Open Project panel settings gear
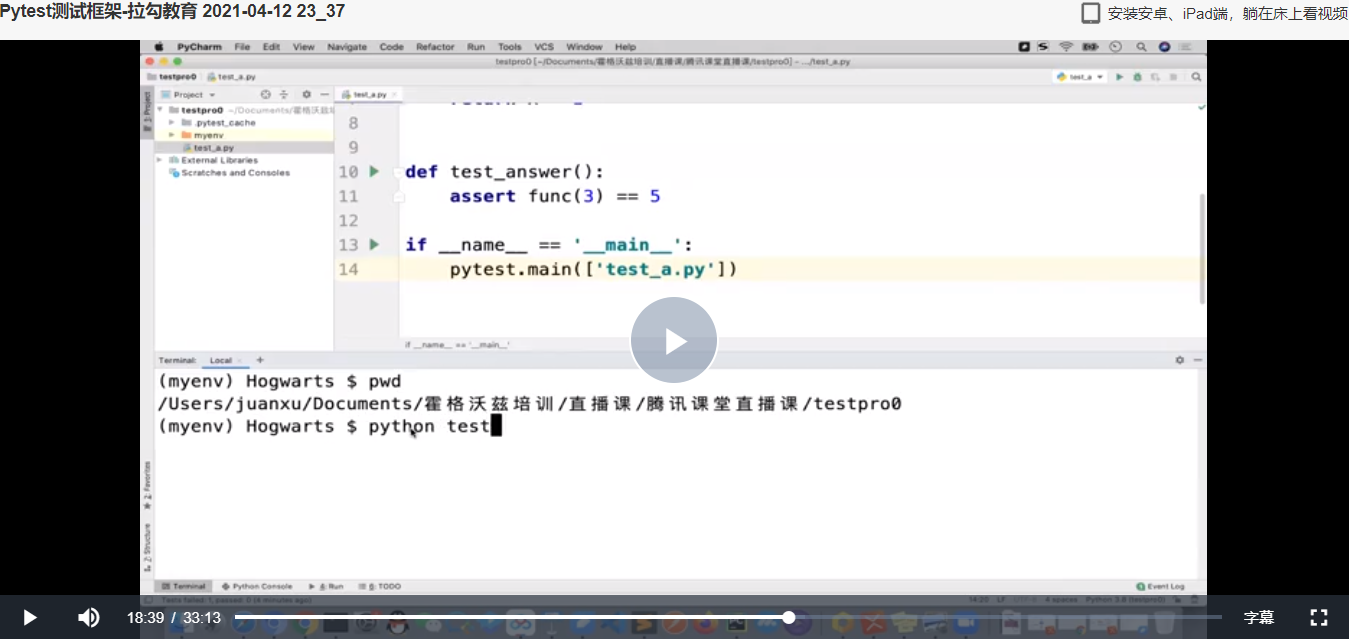This screenshot has width=1349, height=639. [x=306, y=95]
